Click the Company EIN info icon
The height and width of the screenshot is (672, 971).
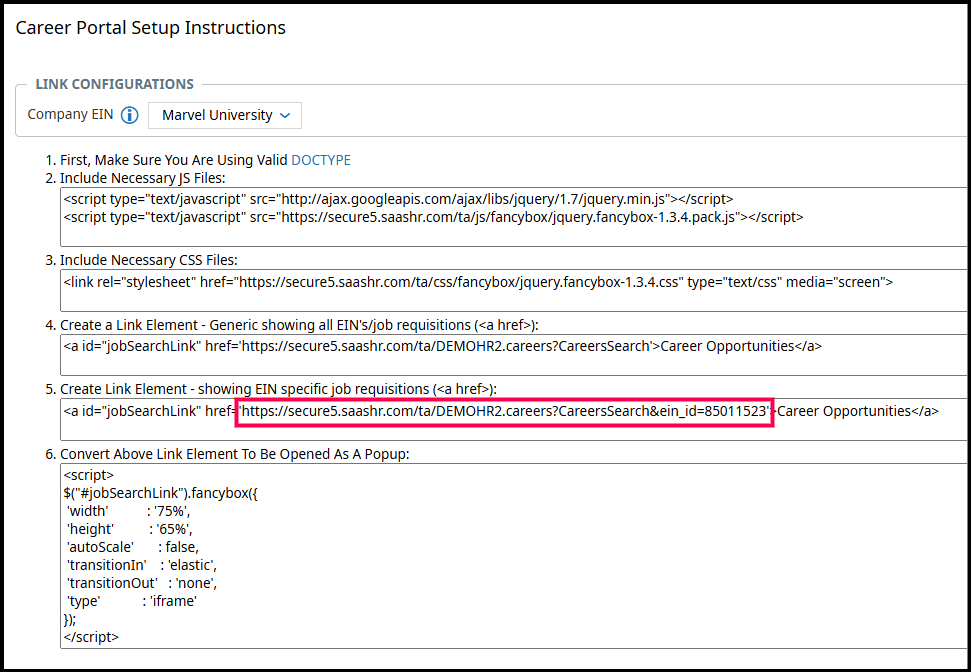[x=129, y=115]
